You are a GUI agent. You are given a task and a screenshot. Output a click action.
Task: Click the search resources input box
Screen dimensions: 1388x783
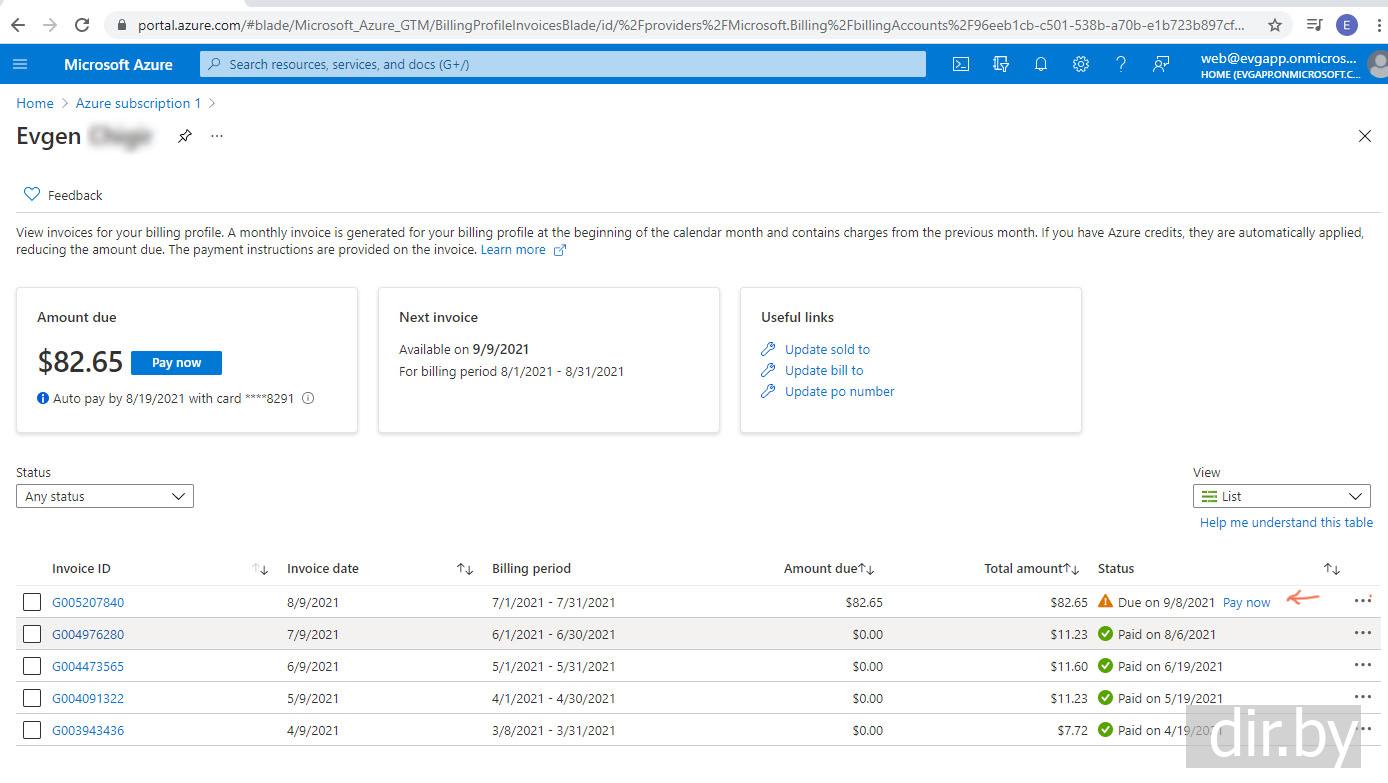click(x=563, y=64)
